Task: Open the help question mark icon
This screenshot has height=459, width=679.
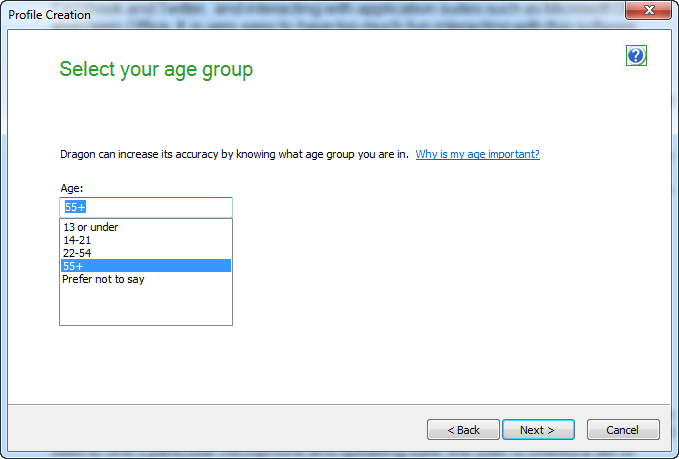Action: pos(636,55)
